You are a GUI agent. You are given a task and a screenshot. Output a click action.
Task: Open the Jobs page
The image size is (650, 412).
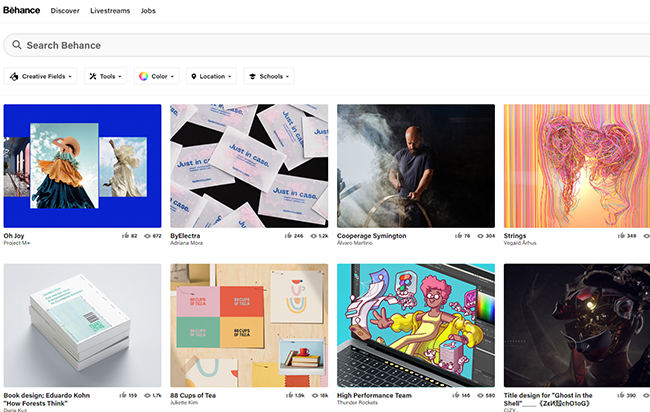148,11
